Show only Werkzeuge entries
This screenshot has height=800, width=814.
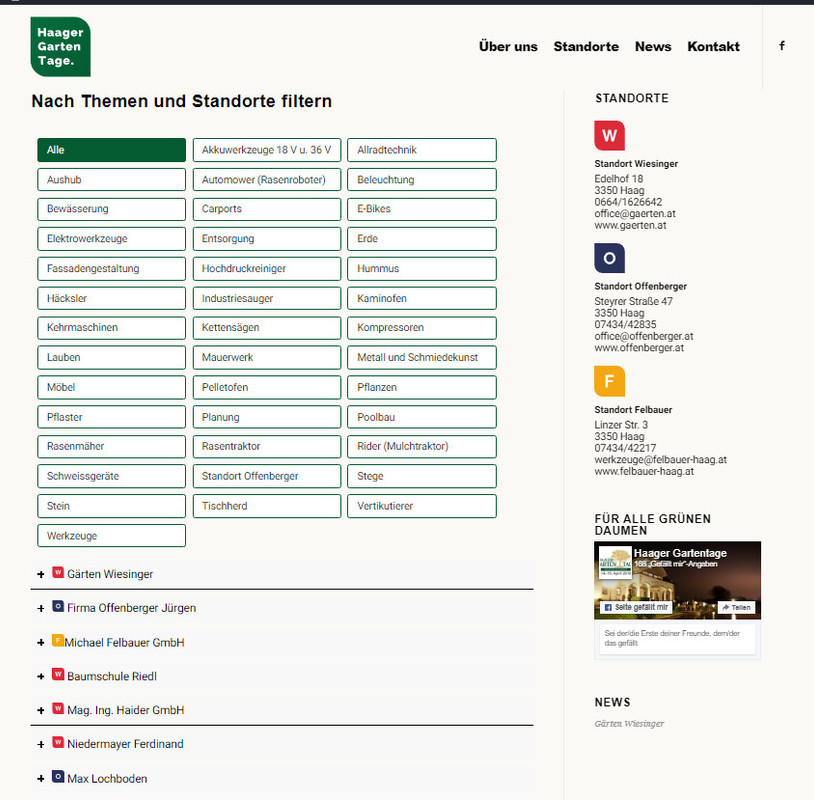point(112,536)
